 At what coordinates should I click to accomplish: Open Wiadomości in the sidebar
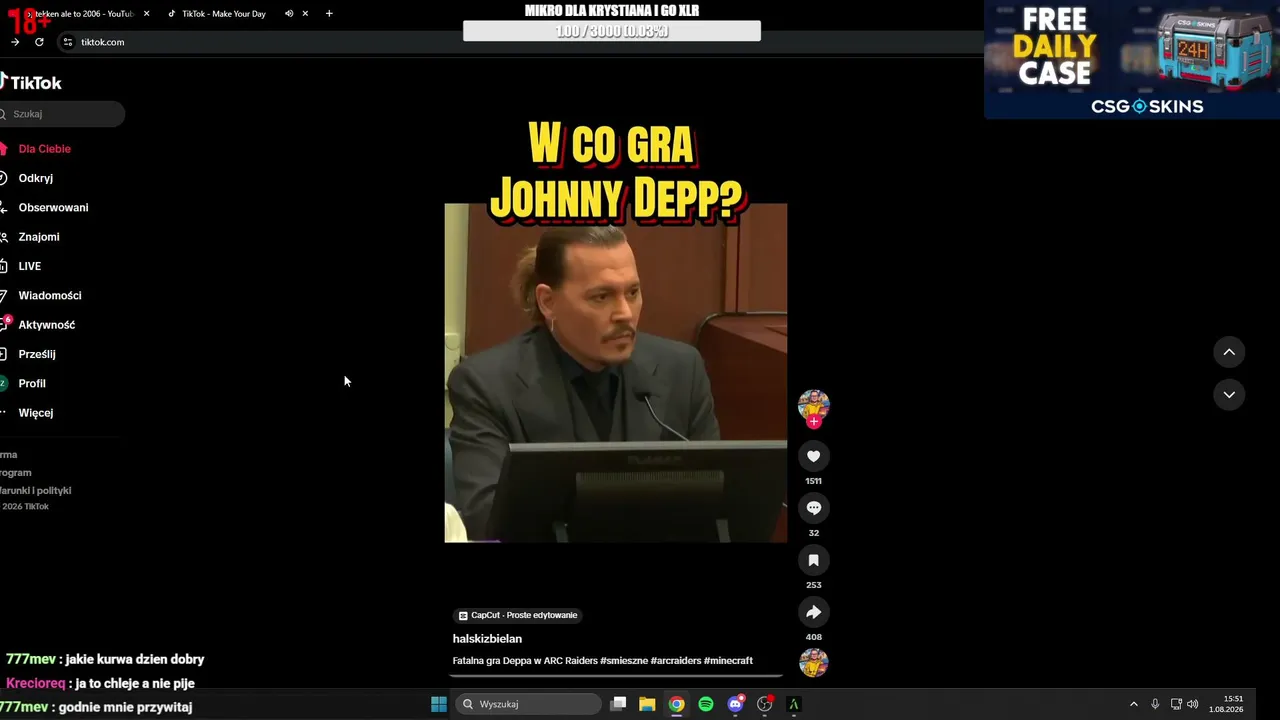tap(49, 296)
